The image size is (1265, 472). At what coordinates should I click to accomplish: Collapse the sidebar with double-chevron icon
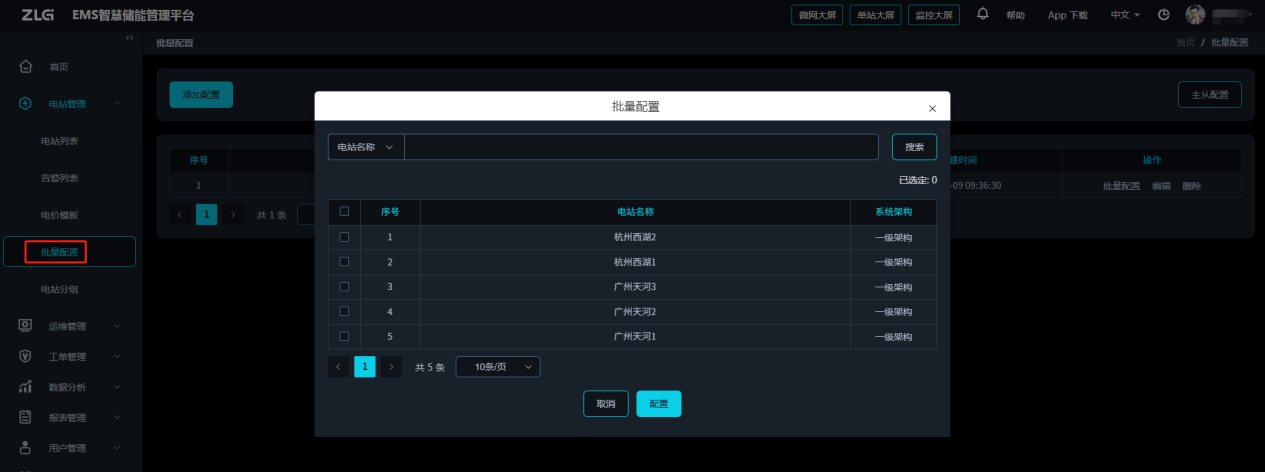129,37
